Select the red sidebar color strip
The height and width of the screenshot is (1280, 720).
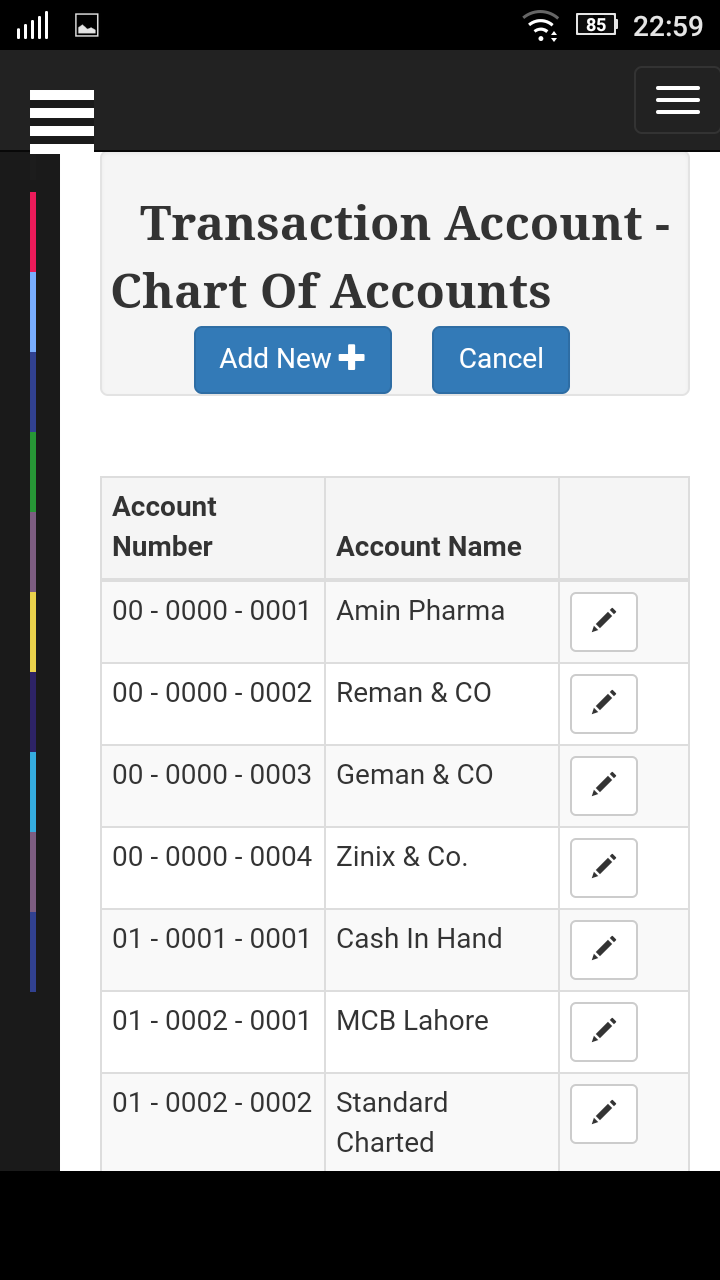coord(33,232)
